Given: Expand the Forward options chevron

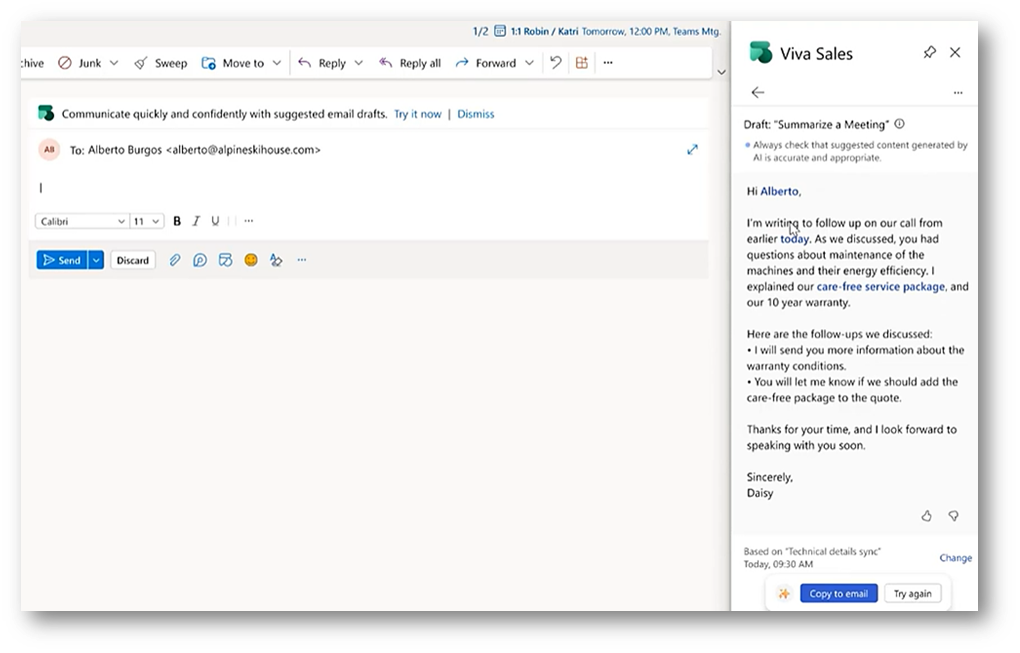Looking at the screenshot, I should coord(529,62).
